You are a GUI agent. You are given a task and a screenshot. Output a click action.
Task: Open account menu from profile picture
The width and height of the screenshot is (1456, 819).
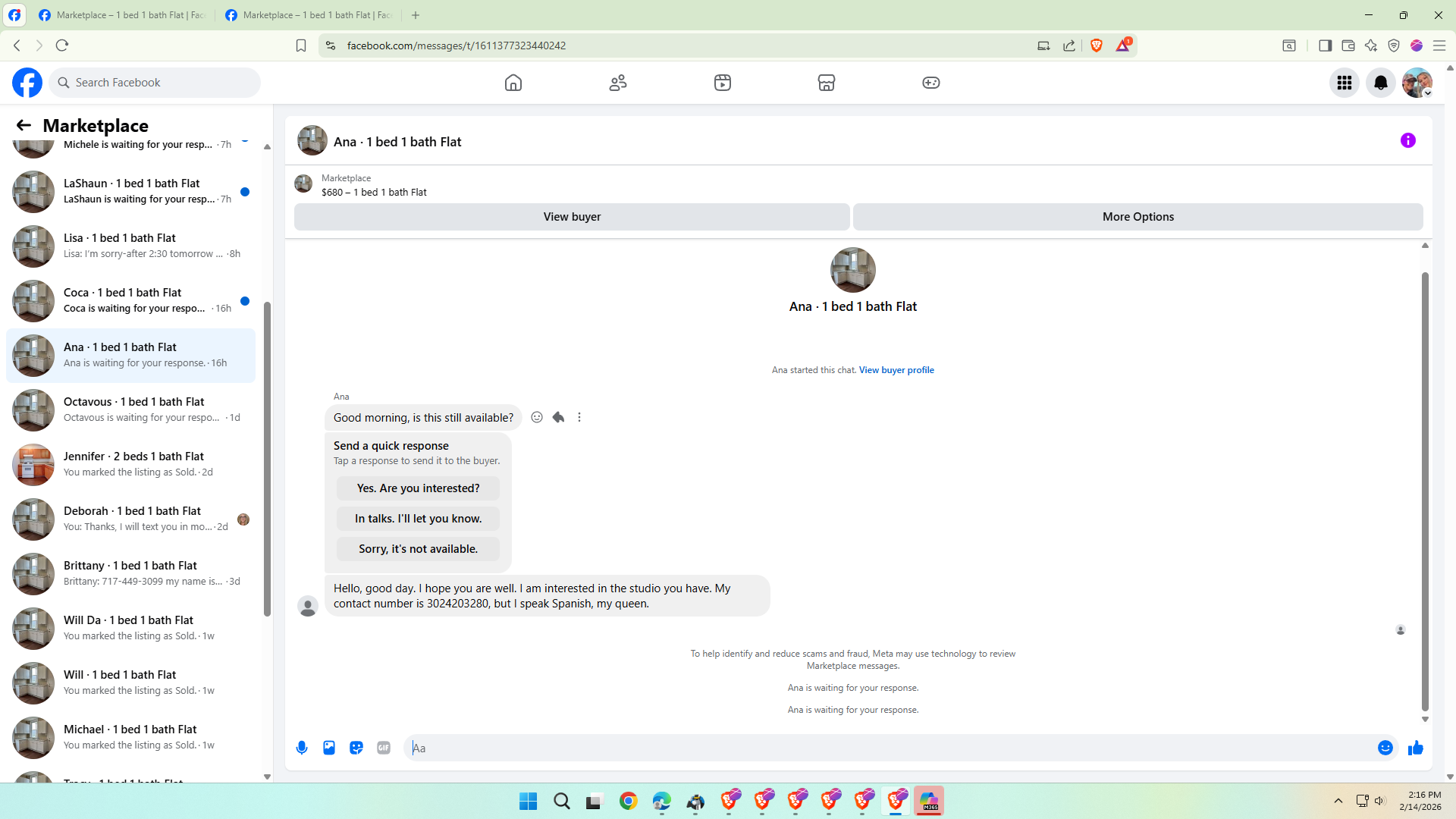tap(1417, 83)
